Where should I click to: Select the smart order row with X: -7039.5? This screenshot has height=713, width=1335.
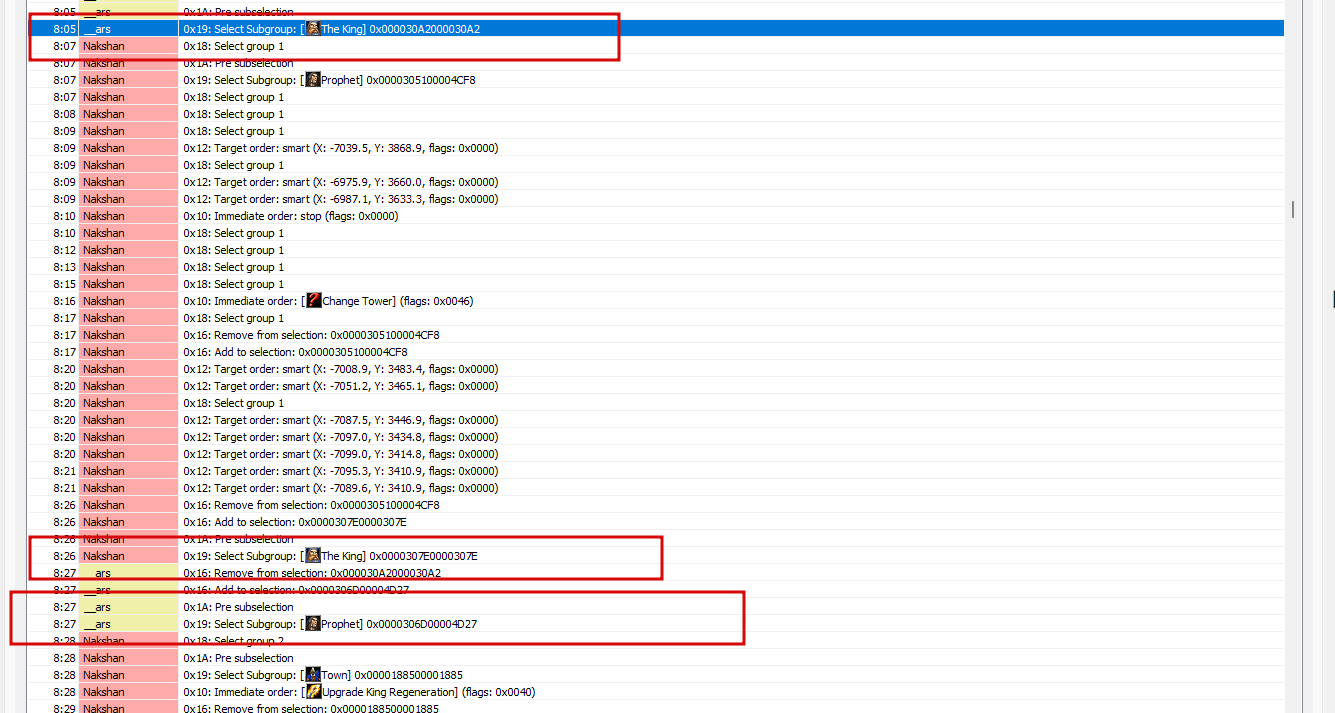click(656, 148)
